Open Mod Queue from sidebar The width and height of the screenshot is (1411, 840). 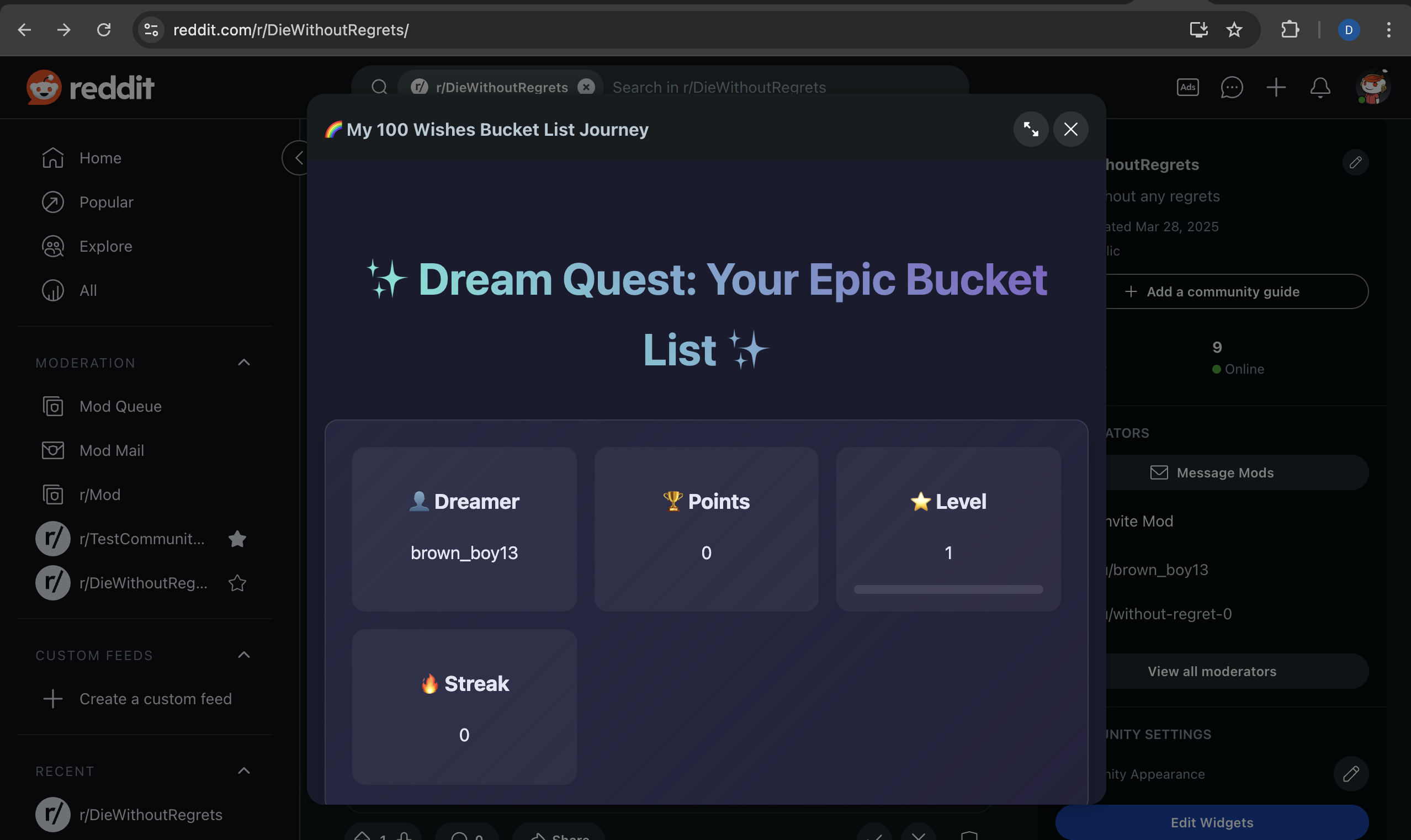[120, 406]
